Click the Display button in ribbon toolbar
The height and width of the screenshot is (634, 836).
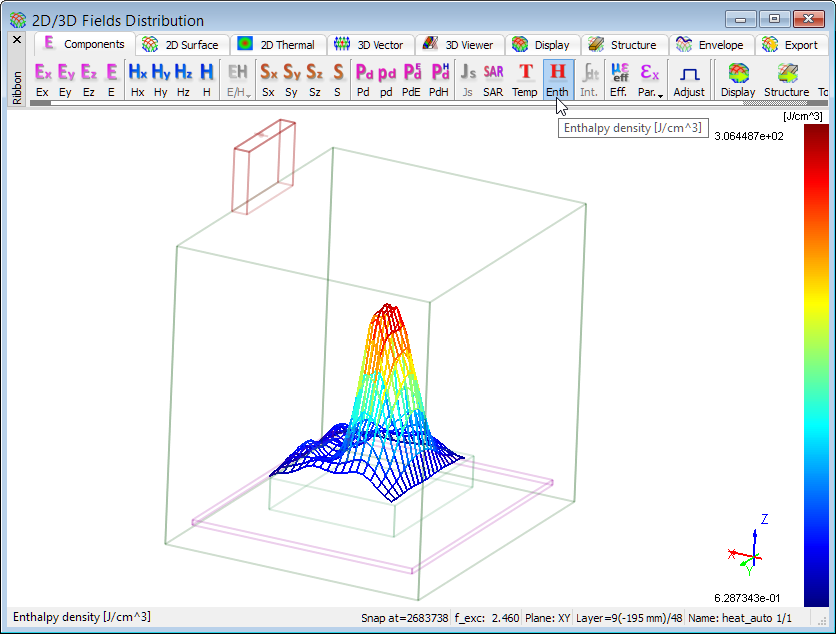coord(738,79)
